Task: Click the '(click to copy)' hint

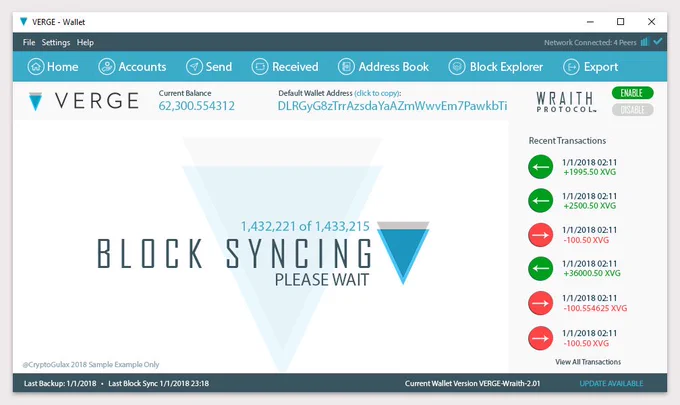Action: pos(377,93)
